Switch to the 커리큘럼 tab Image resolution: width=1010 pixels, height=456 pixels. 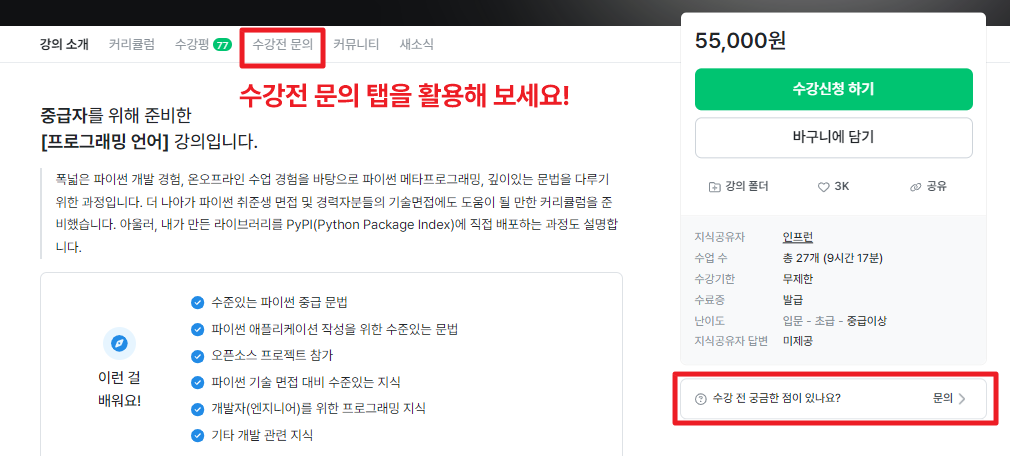click(131, 44)
